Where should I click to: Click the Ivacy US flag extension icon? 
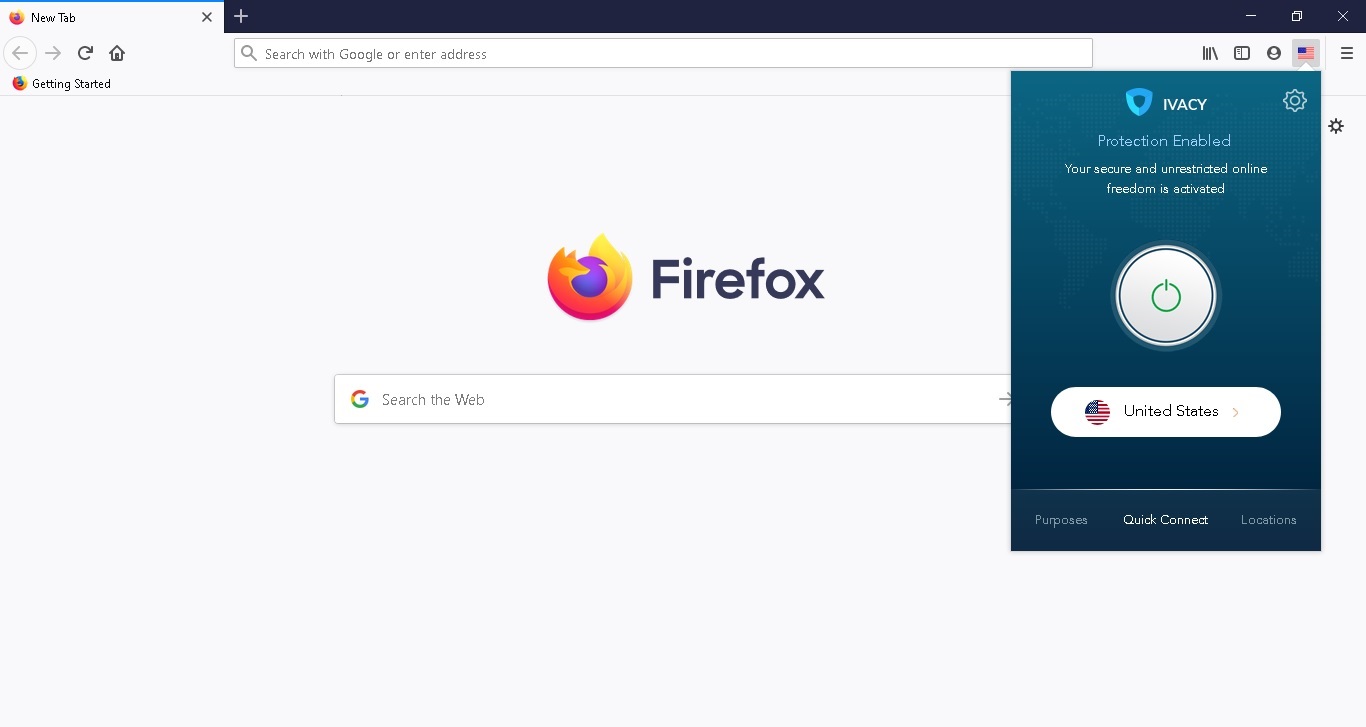pos(1306,53)
